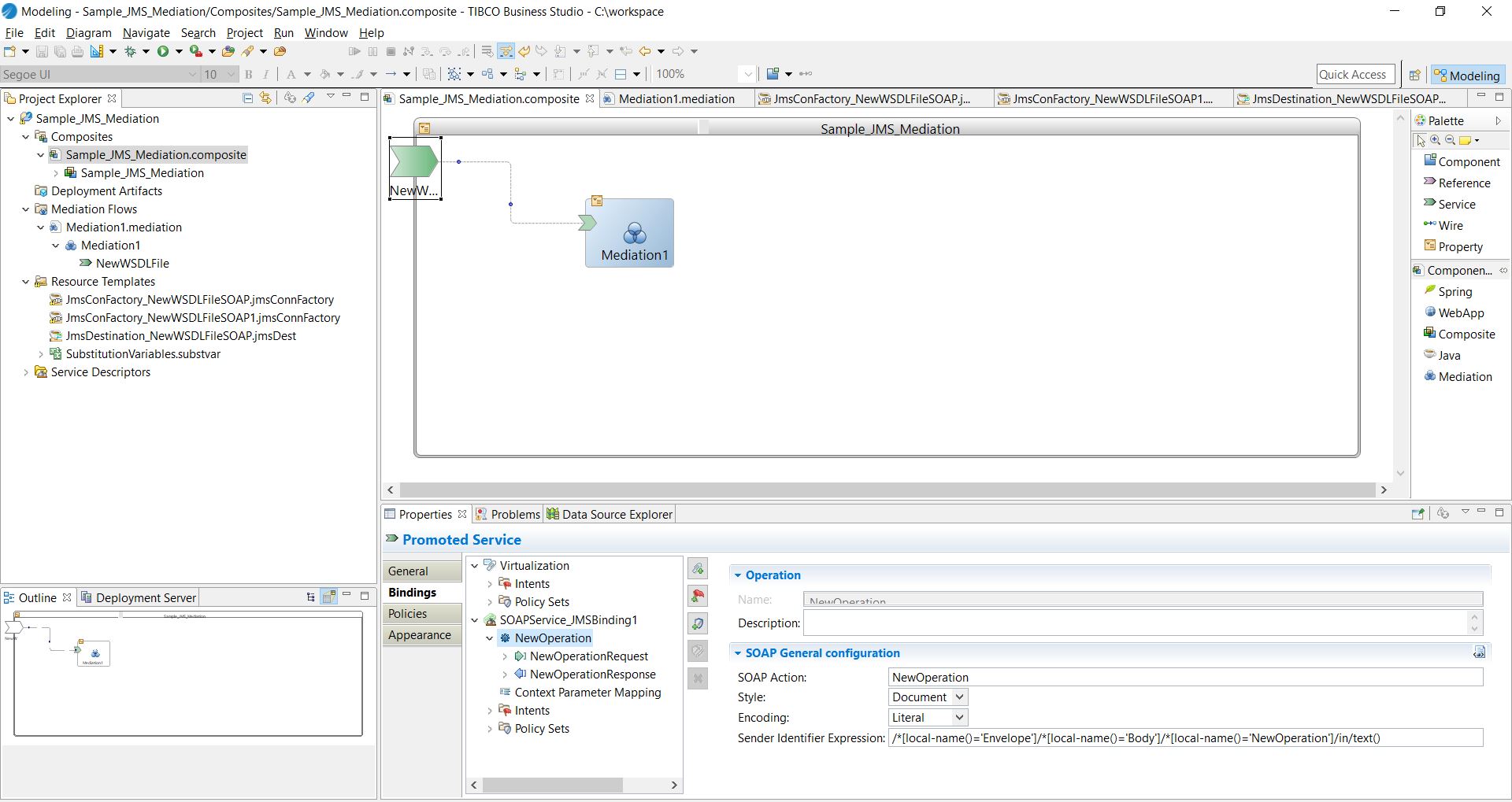This screenshot has height=802, width=1512.
Task: Select the Spring component type in the Palette
Action: (x=1455, y=292)
